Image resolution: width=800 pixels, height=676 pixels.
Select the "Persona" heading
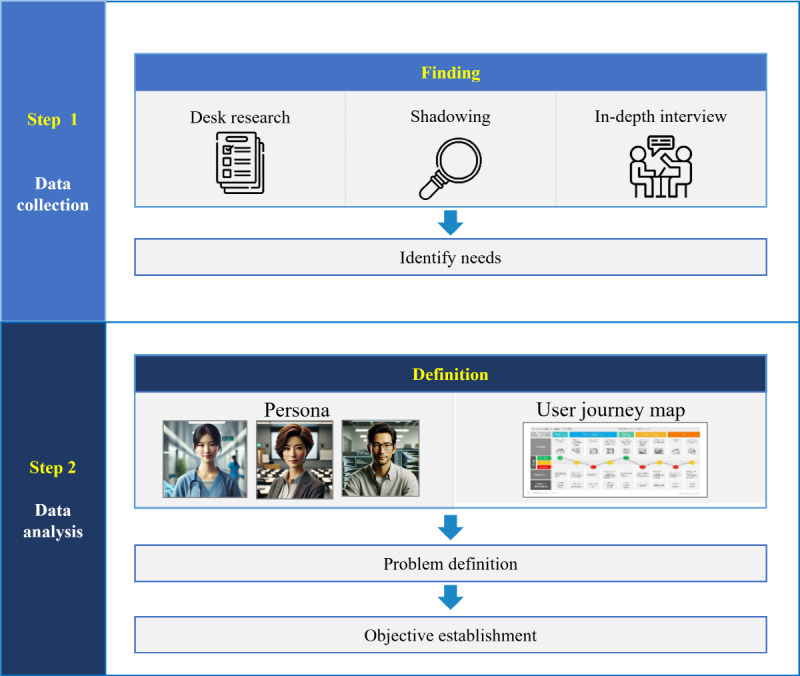297,410
